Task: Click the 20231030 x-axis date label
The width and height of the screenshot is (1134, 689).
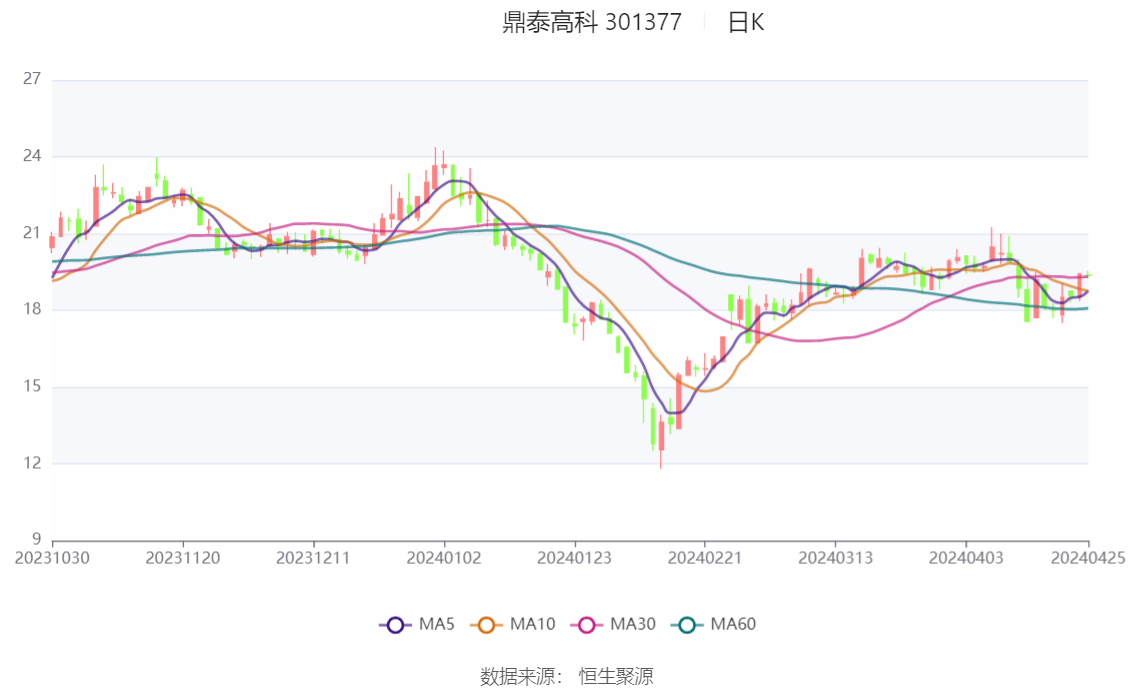Action: click(x=52, y=558)
